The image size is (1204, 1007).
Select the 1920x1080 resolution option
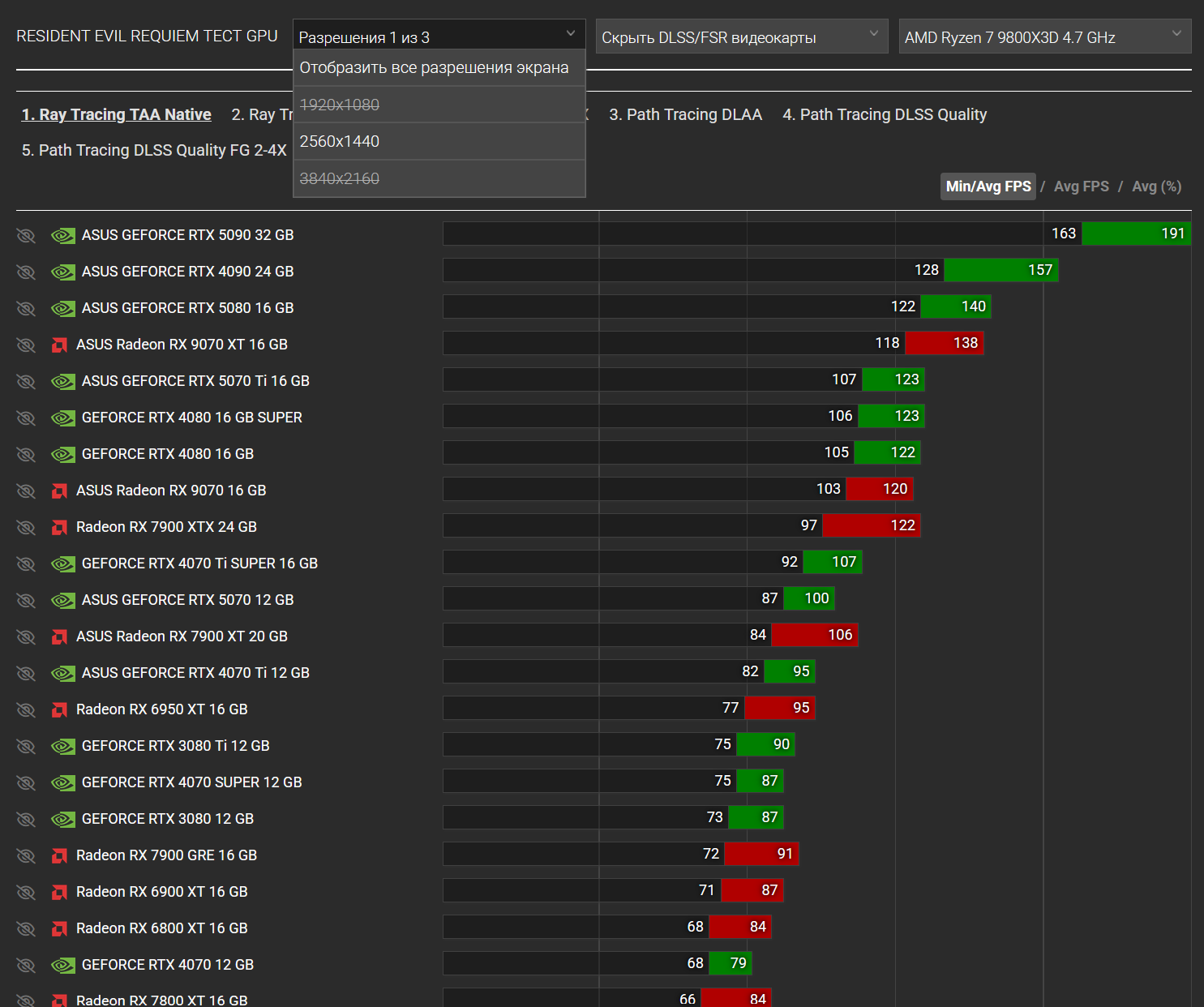pyautogui.click(x=439, y=105)
